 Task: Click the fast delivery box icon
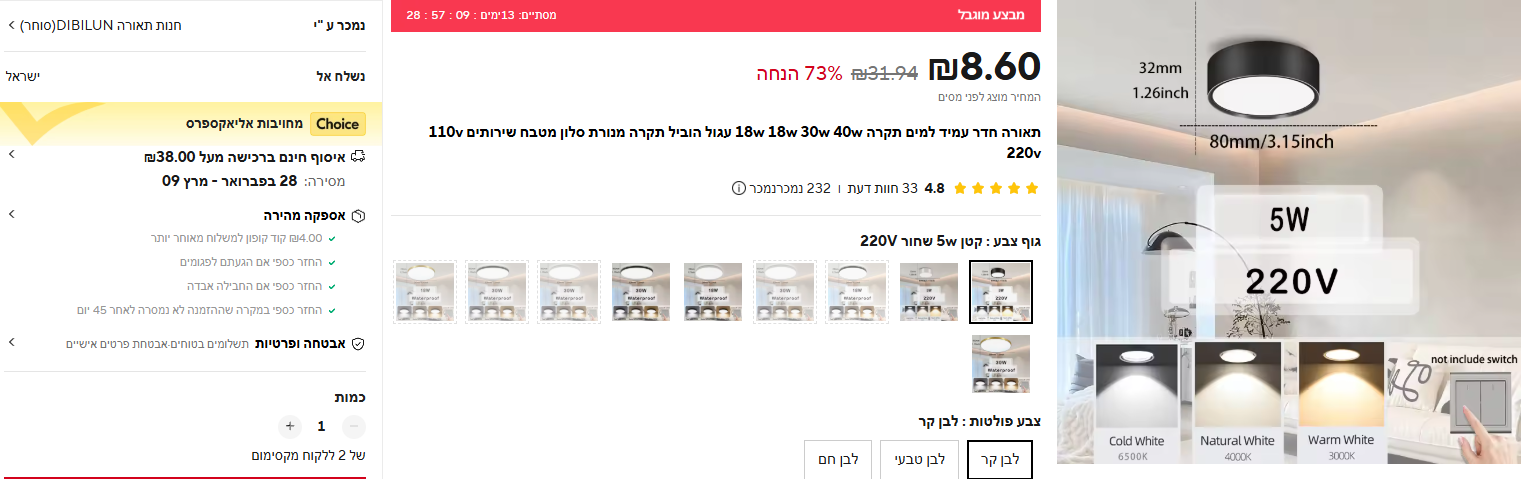point(359,216)
